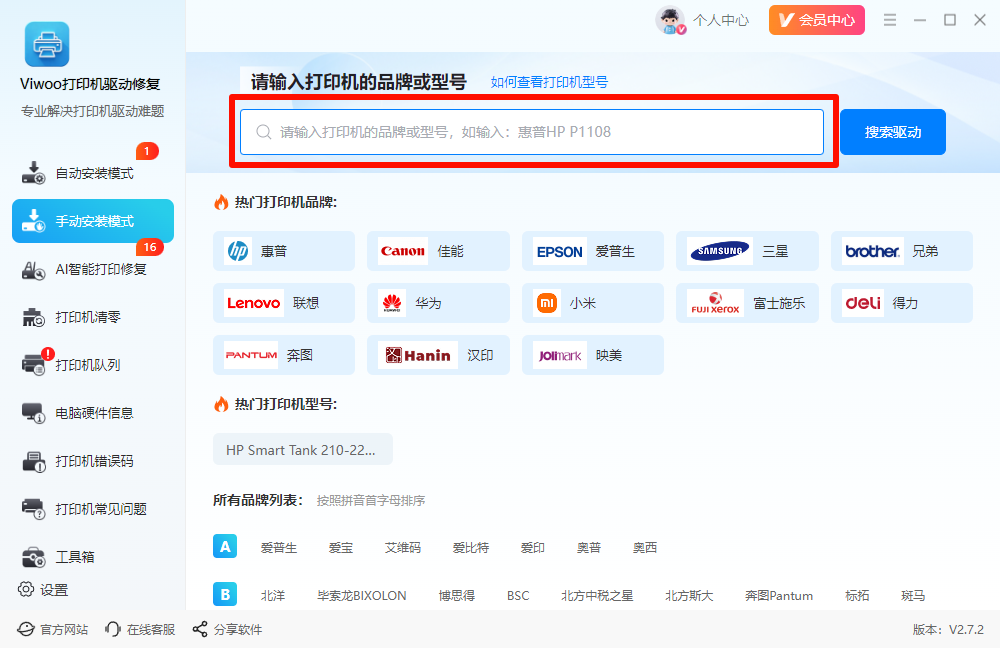The width and height of the screenshot is (1000, 650).
Task: Open 奥西 brand in list
Action: [645, 547]
